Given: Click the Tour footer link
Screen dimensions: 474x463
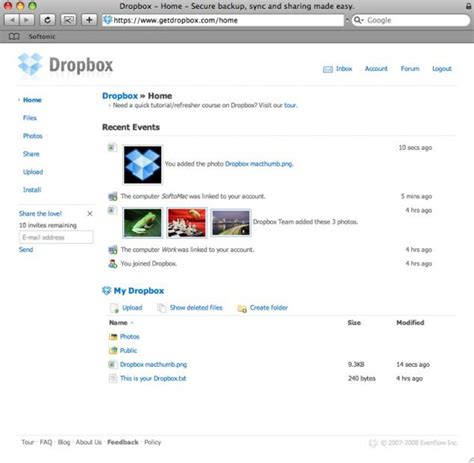Looking at the screenshot, I should (x=28, y=442).
